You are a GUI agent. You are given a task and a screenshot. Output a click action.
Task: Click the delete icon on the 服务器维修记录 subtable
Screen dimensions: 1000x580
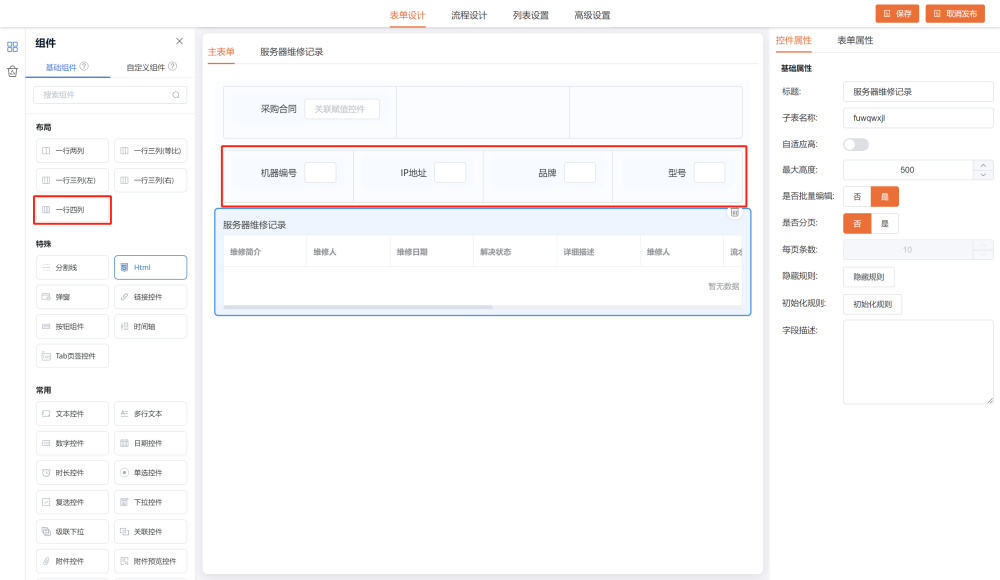[734, 212]
